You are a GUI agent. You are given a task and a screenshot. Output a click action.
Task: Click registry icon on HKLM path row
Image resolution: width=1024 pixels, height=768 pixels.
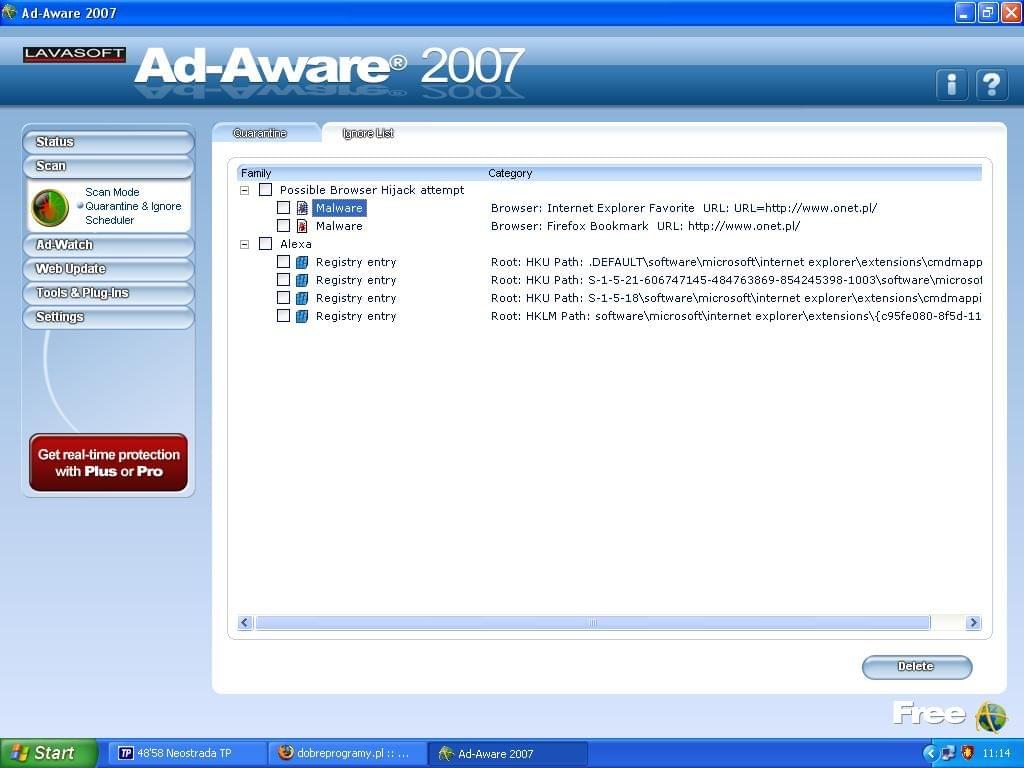302,316
